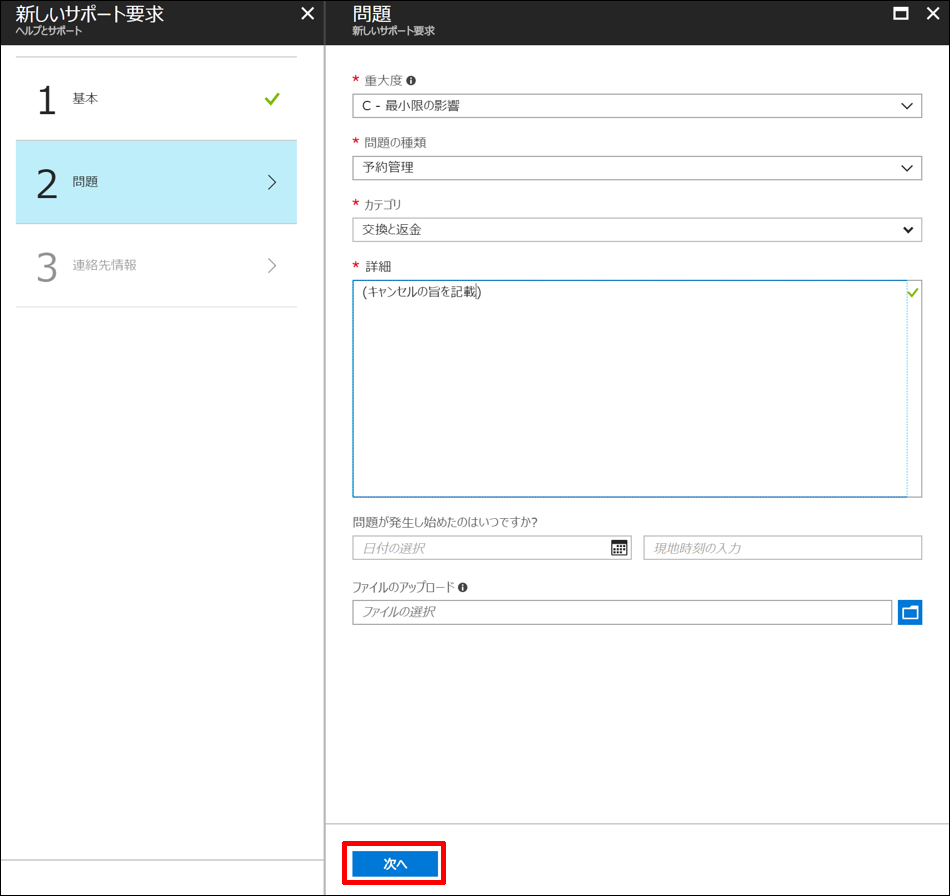
Task: Close the 新しいサポート要求 panel
Action: tap(307, 13)
